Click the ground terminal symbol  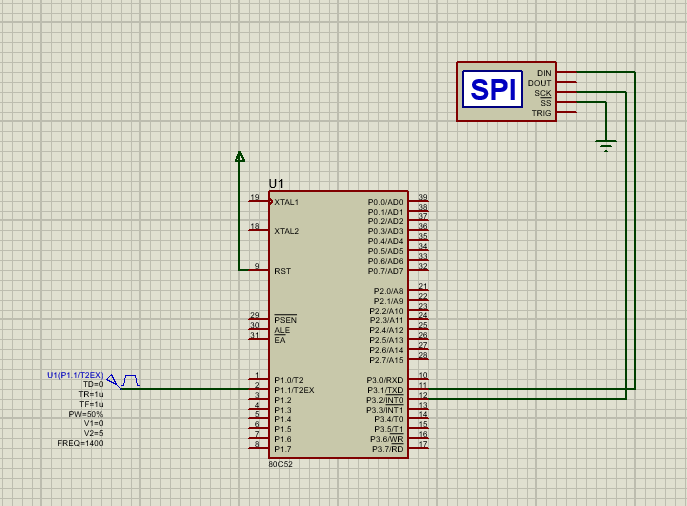(606, 145)
